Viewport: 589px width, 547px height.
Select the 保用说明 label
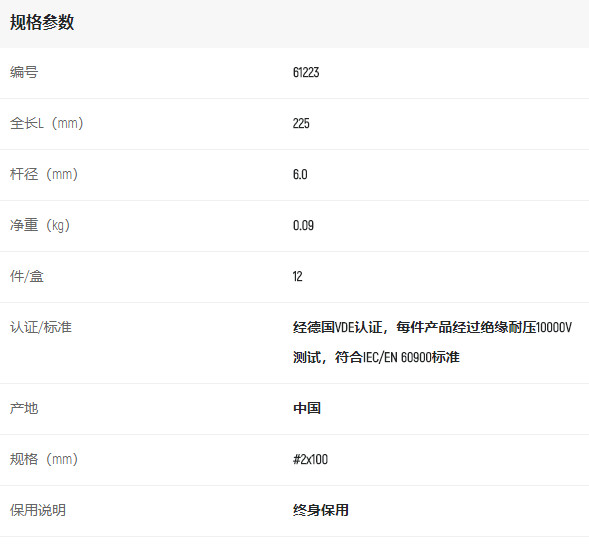[x=38, y=510]
